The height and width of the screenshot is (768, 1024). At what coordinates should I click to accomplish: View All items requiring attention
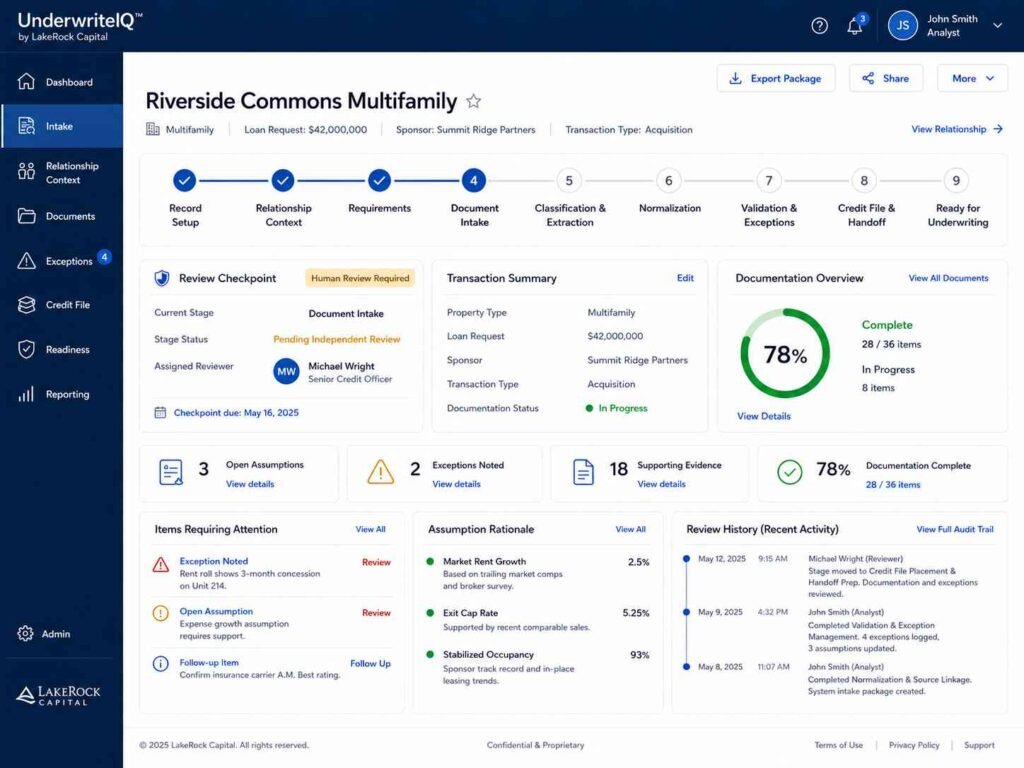(370, 529)
